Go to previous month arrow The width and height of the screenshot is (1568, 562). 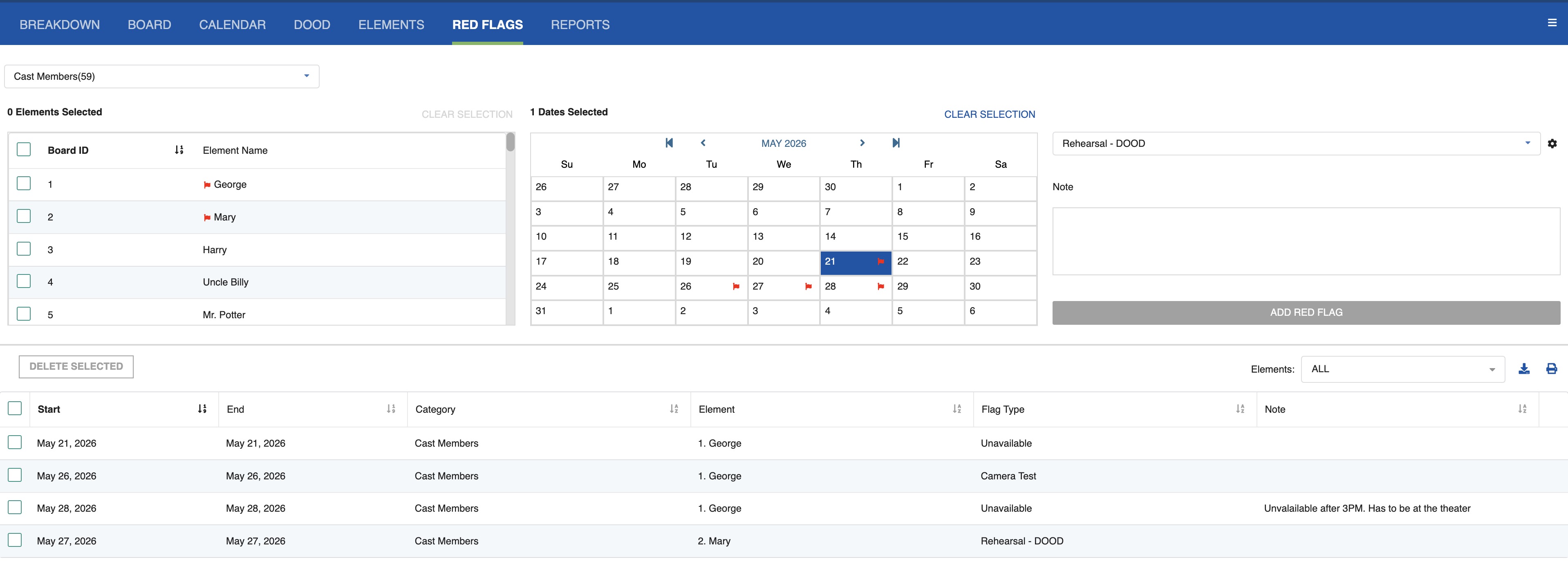point(703,143)
